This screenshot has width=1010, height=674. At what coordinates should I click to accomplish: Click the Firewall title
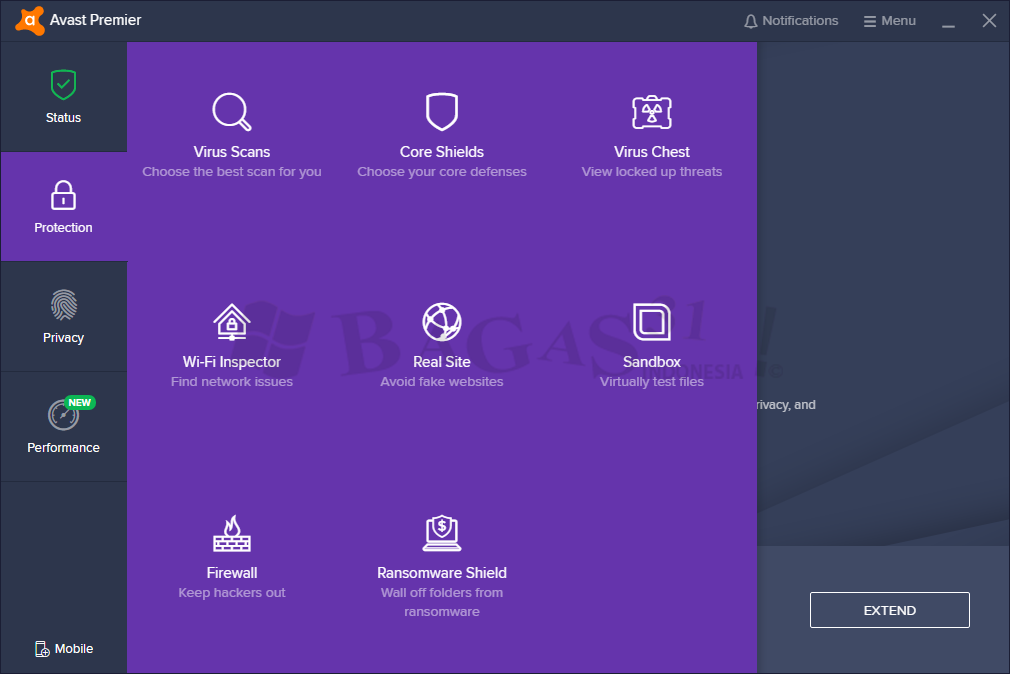point(232,573)
